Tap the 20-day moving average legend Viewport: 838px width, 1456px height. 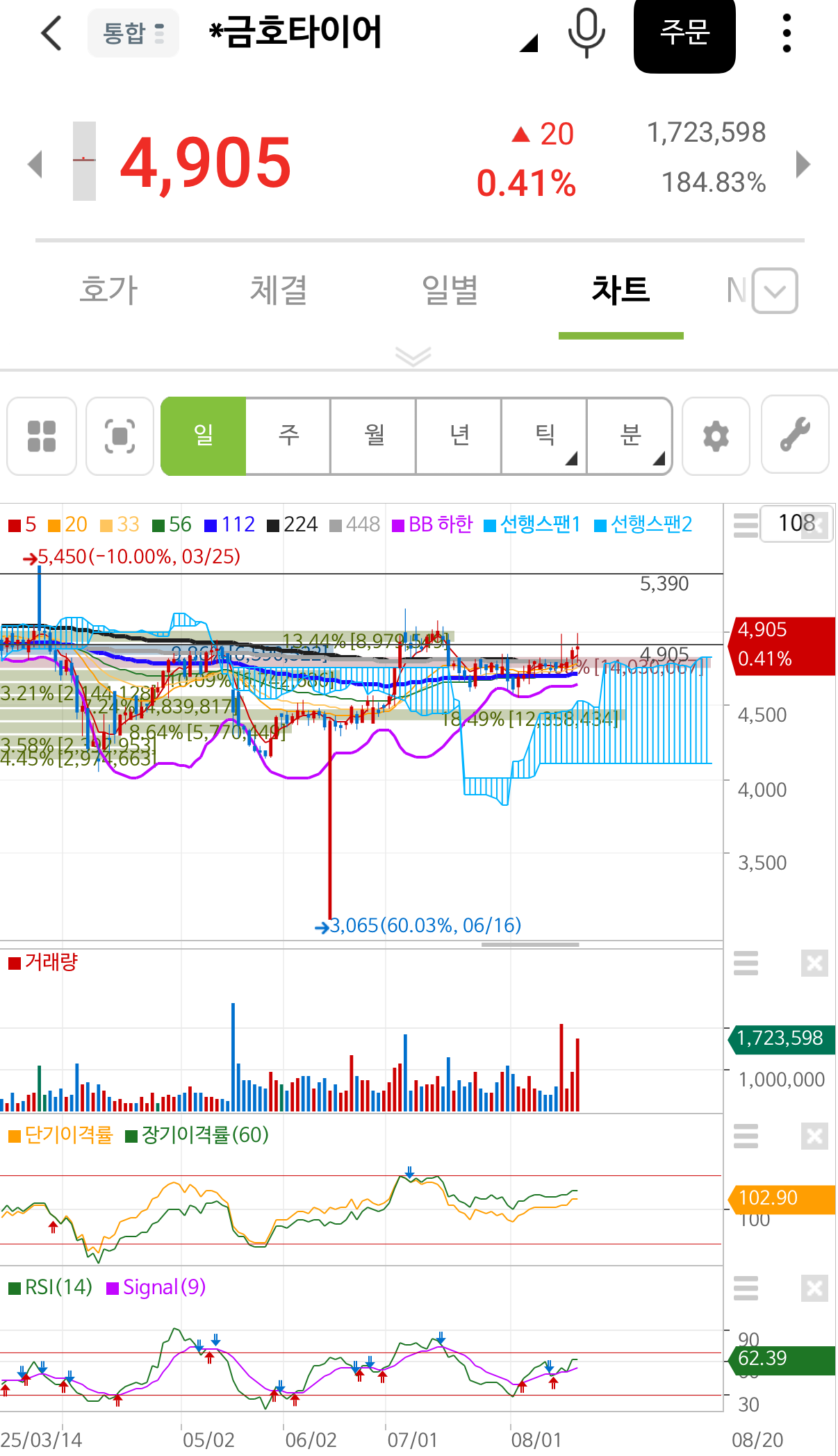pos(67,524)
